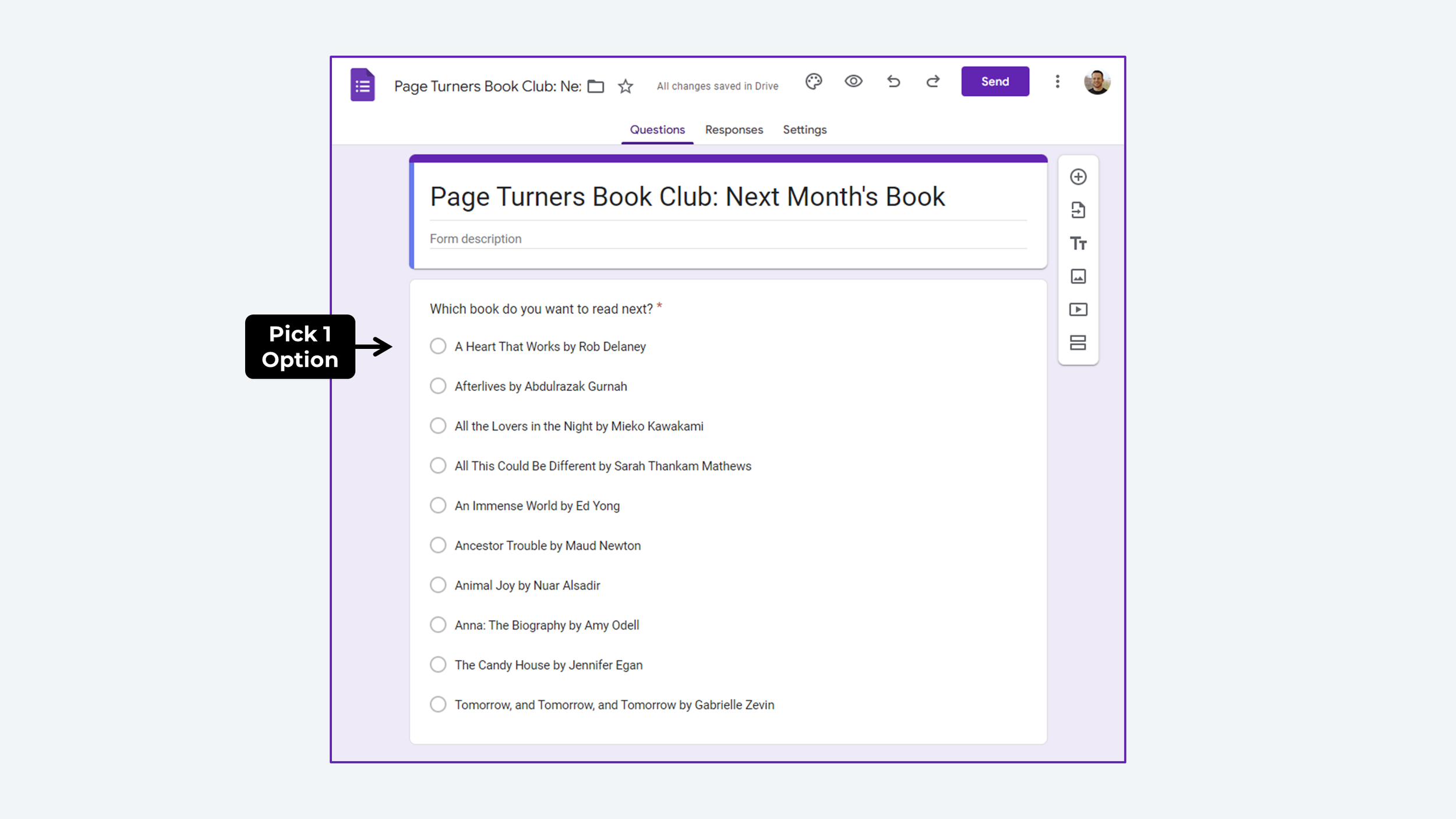This screenshot has height=819, width=1456.
Task: Click the redo arrow icon
Action: click(x=933, y=82)
